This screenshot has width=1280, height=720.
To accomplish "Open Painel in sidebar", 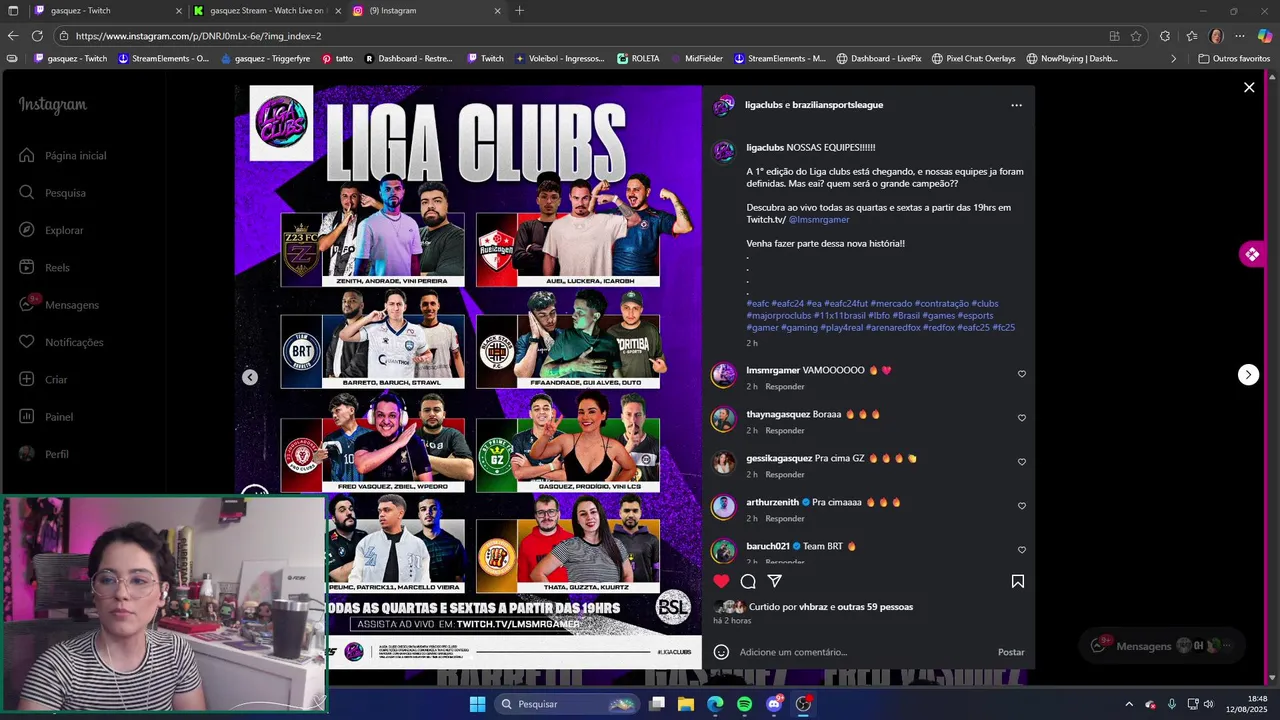I will click(46, 417).
